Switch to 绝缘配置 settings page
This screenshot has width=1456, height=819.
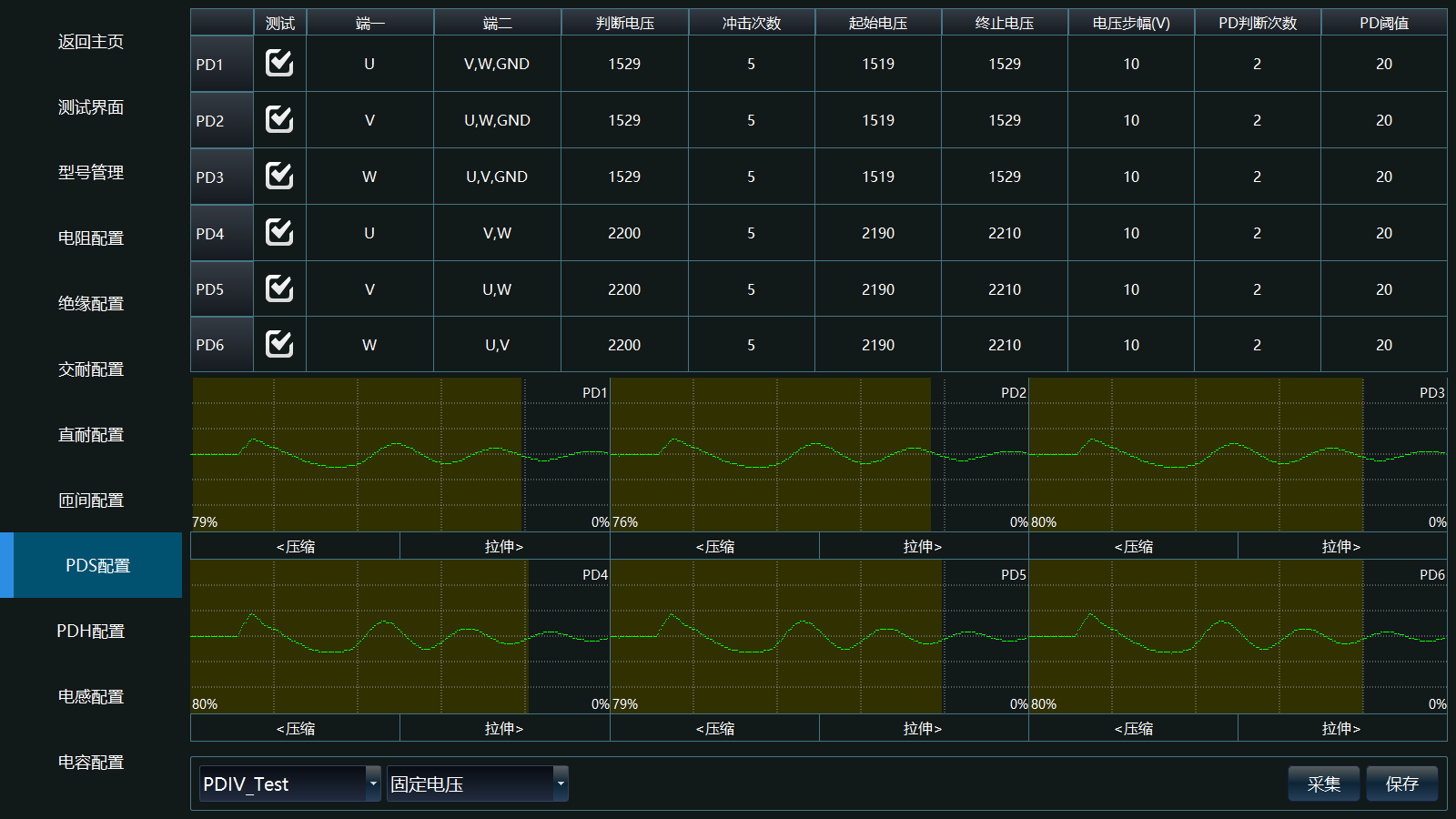tap(91, 303)
